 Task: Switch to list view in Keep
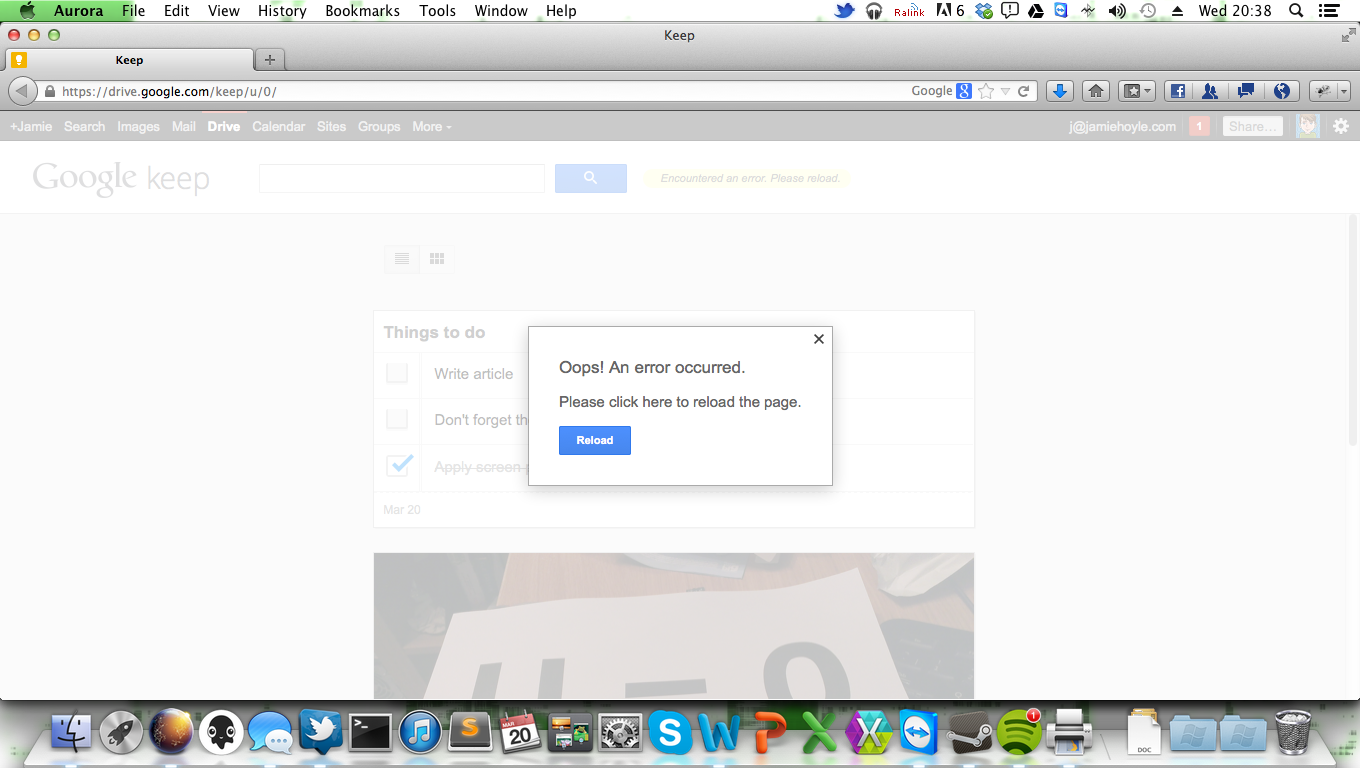(402, 259)
